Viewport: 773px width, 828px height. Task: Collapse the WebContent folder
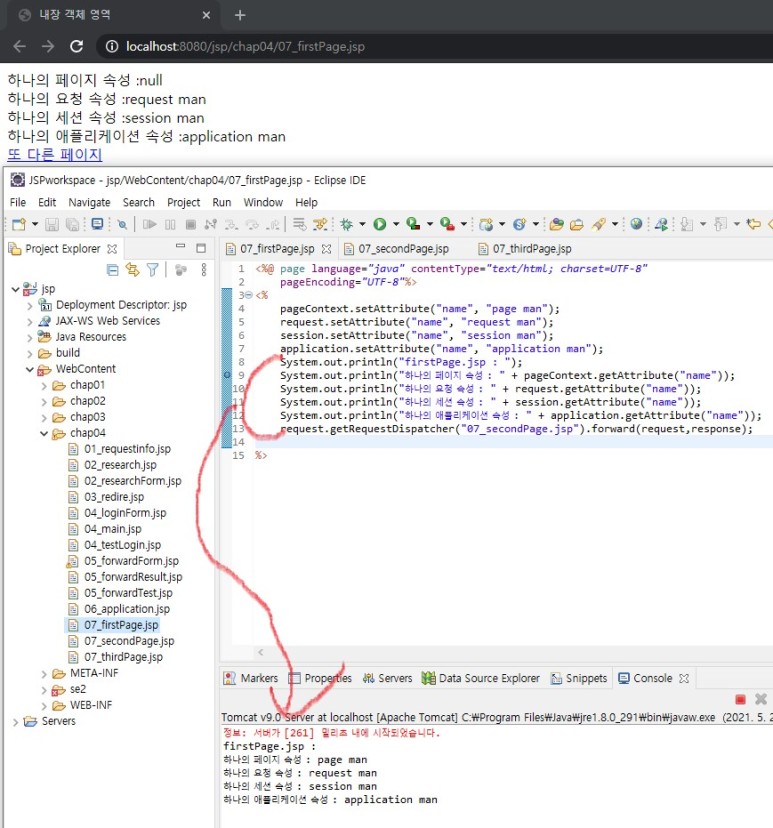(x=30, y=369)
